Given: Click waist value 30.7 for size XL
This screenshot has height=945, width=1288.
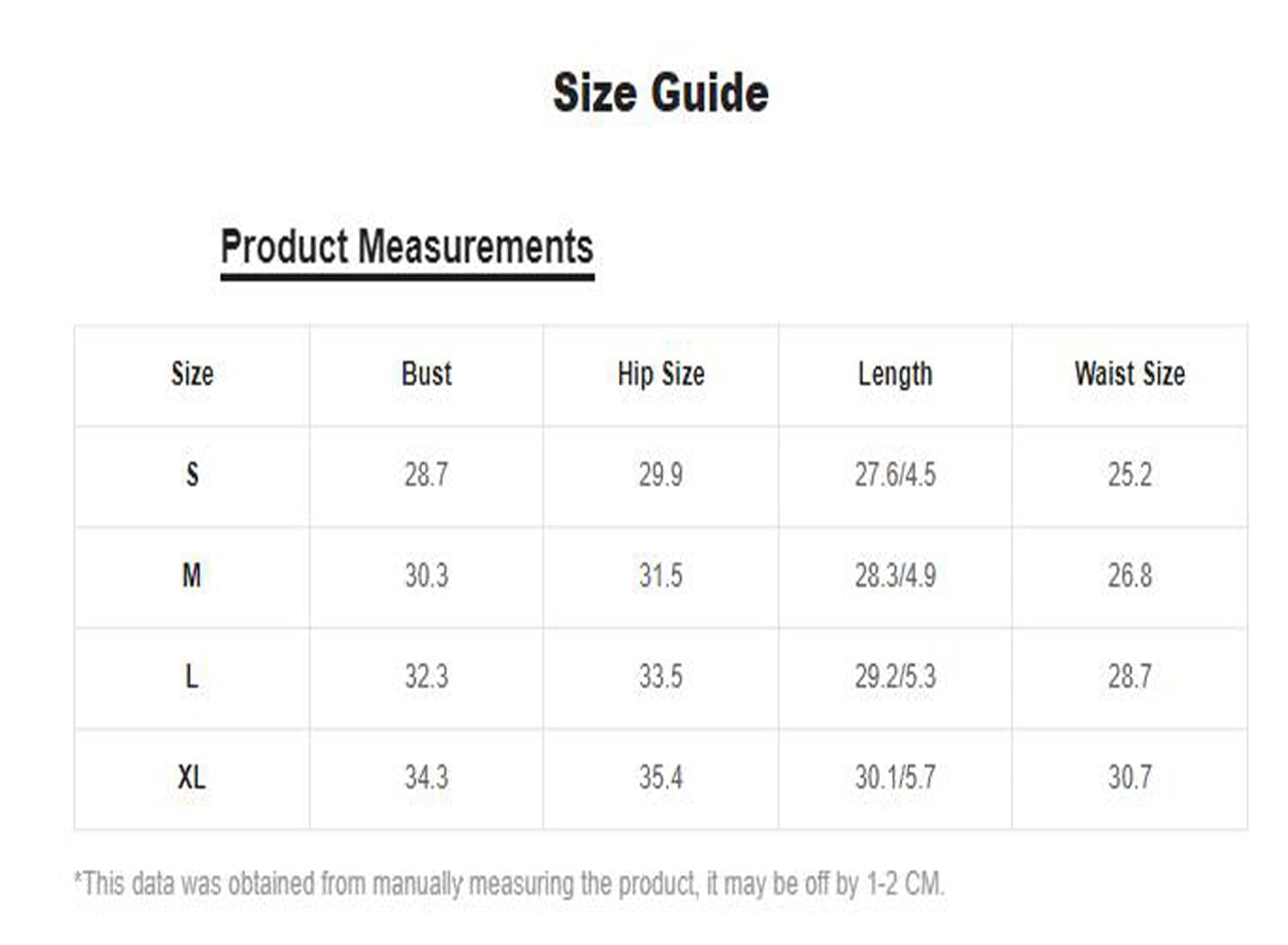Looking at the screenshot, I should coord(1129,777).
